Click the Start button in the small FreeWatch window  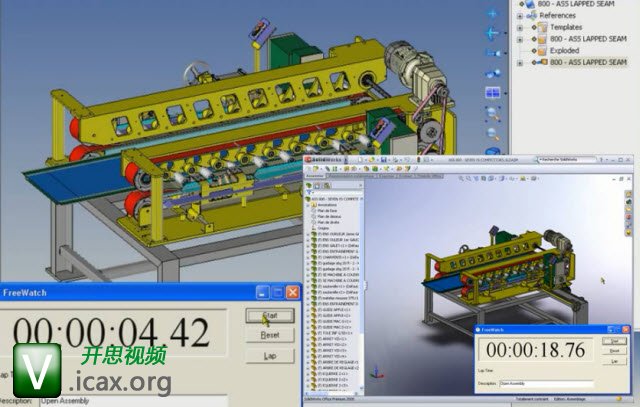[614, 340]
